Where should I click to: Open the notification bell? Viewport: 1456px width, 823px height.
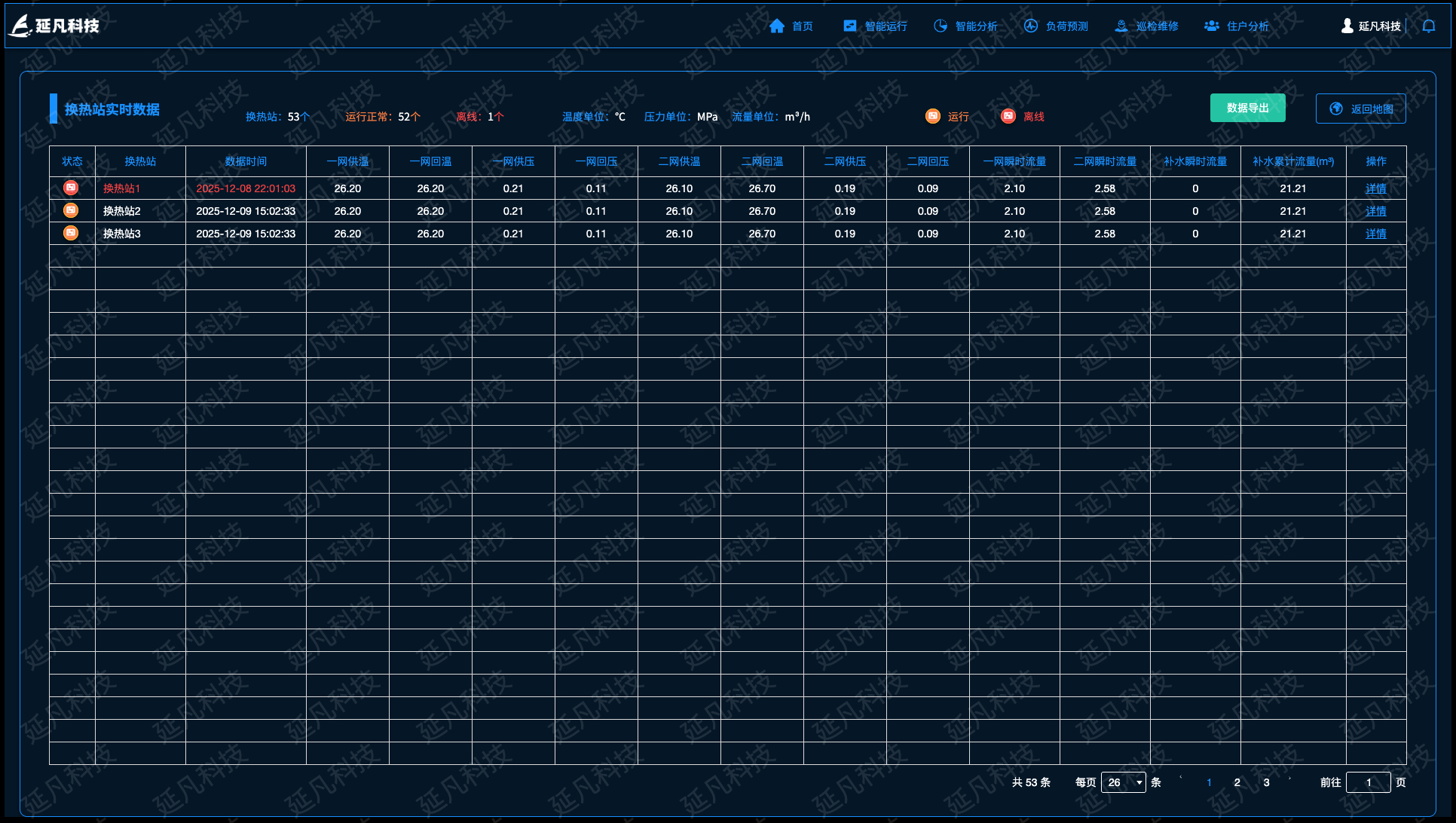click(1429, 26)
